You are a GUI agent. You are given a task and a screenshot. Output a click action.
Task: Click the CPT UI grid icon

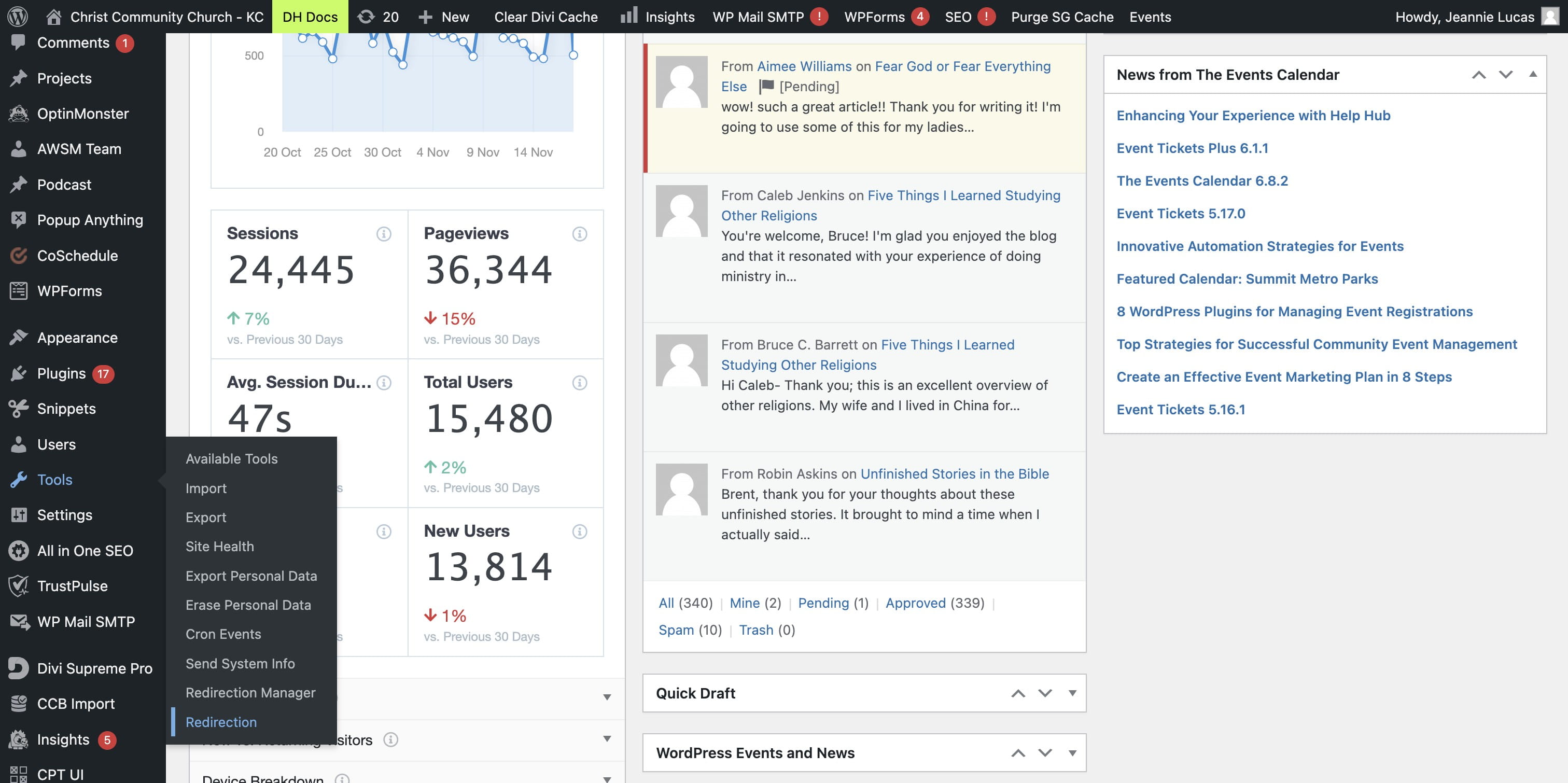18,775
